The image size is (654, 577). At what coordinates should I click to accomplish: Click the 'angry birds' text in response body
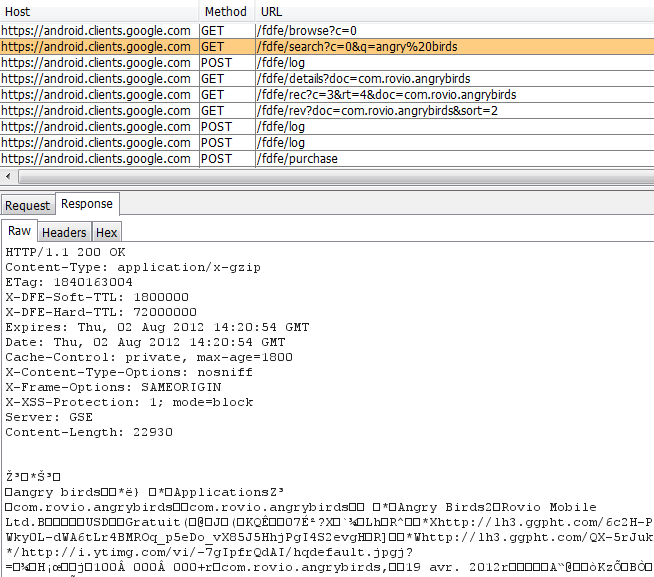coord(57,493)
